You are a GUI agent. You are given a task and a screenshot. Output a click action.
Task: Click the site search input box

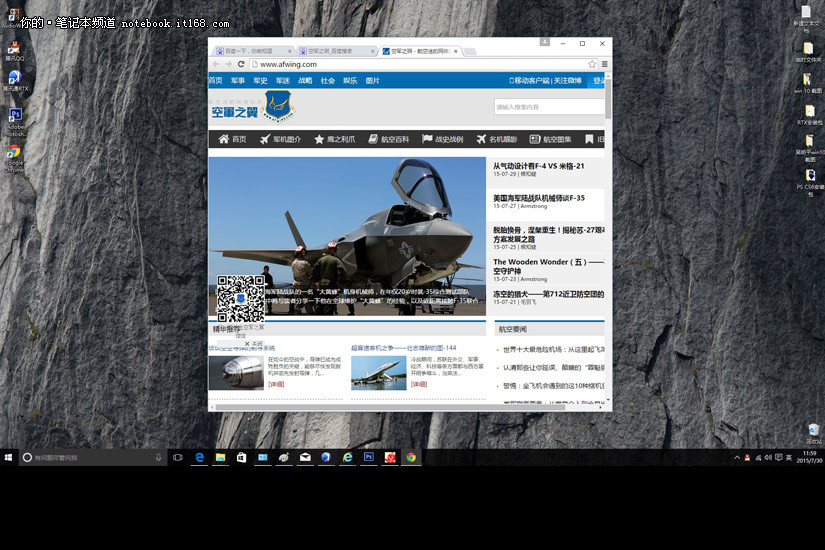click(549, 107)
